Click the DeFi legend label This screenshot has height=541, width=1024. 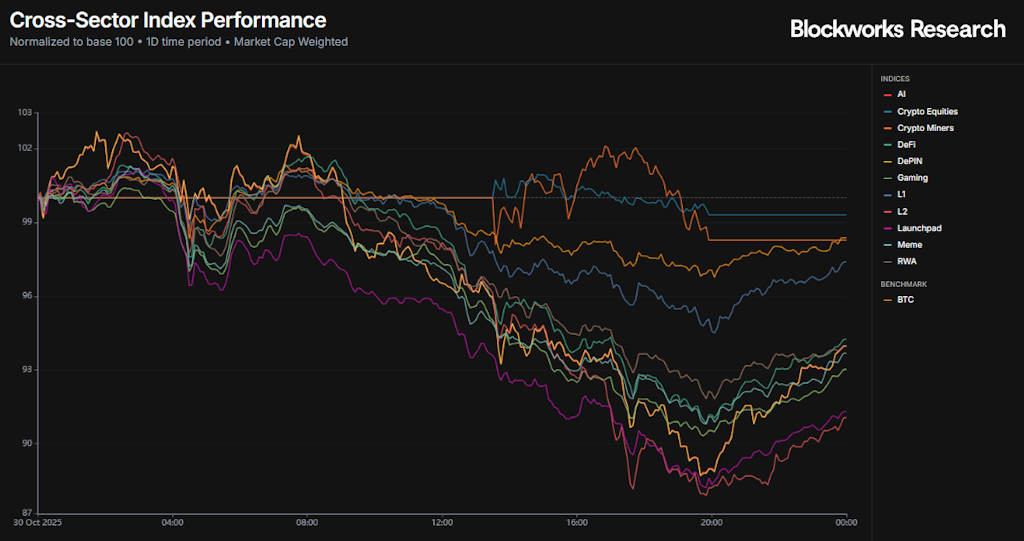click(x=905, y=145)
